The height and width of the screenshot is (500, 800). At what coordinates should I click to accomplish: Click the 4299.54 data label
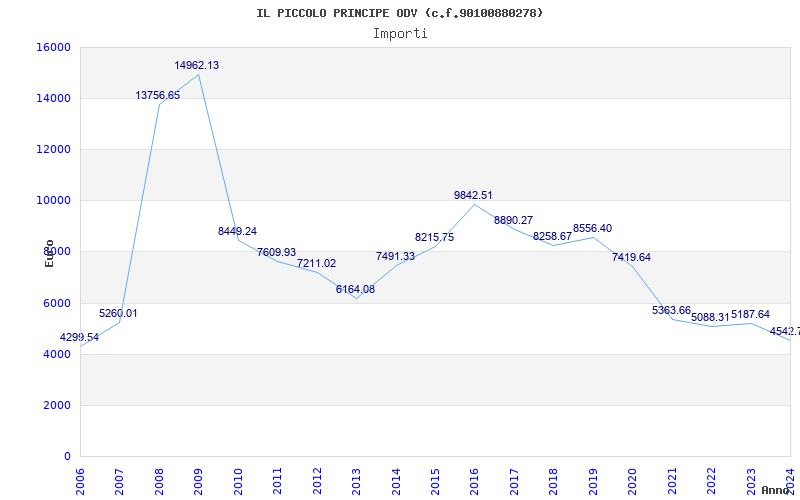[79, 338]
